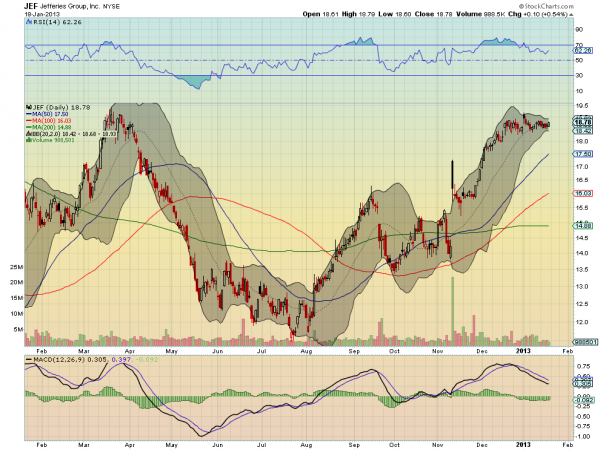Click the green line marker before MA(200)
Viewport: 600px width, 450px height.
(29, 127)
